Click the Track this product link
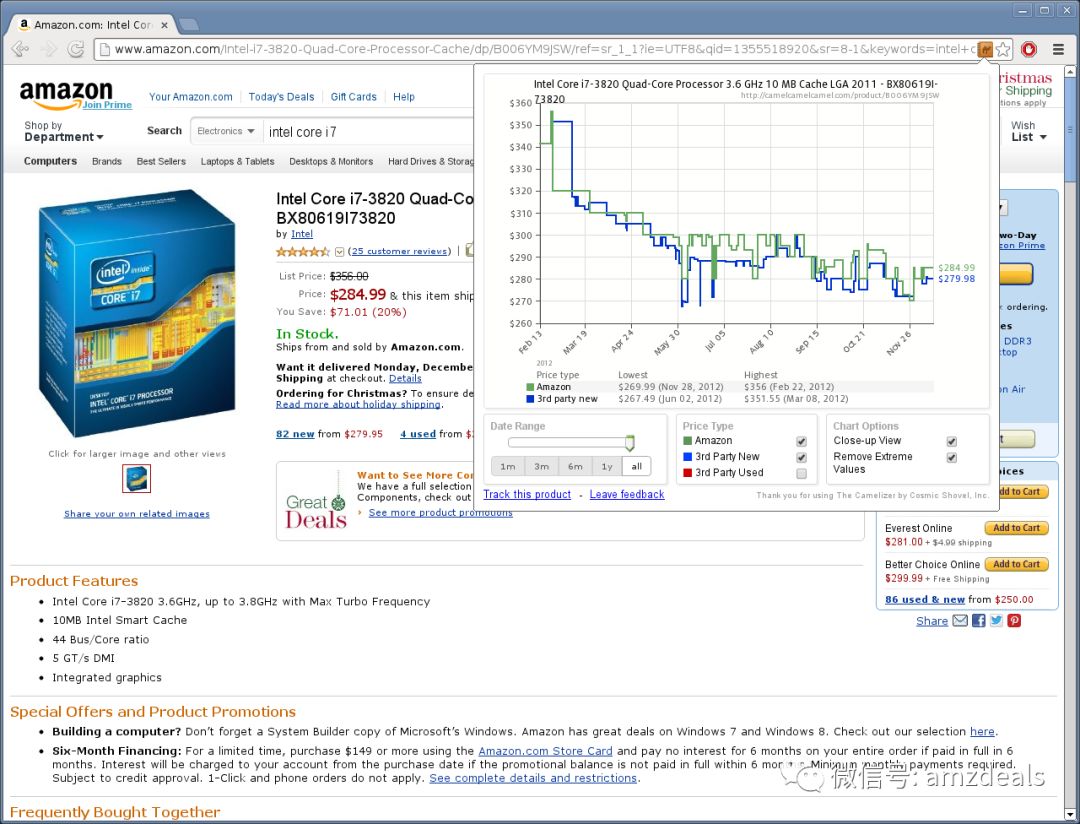The width and height of the screenshot is (1080, 824). pos(527,495)
